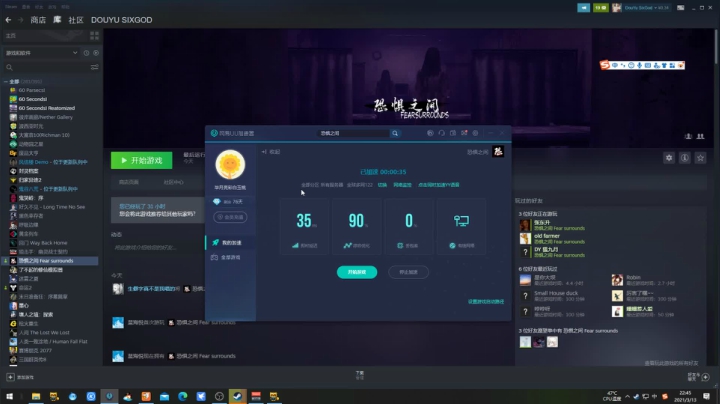Screen dimensions: 720x404
Task: Click the 会员充值 membership recharge button
Action: tap(230, 217)
